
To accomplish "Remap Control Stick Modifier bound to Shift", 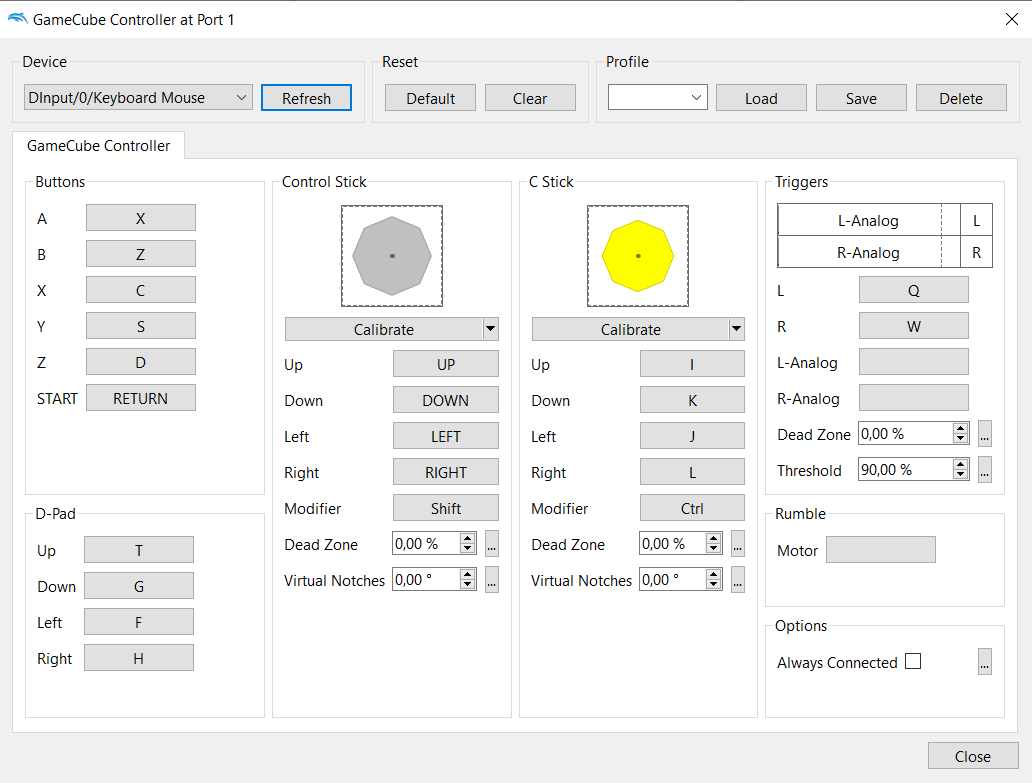I will point(446,508).
